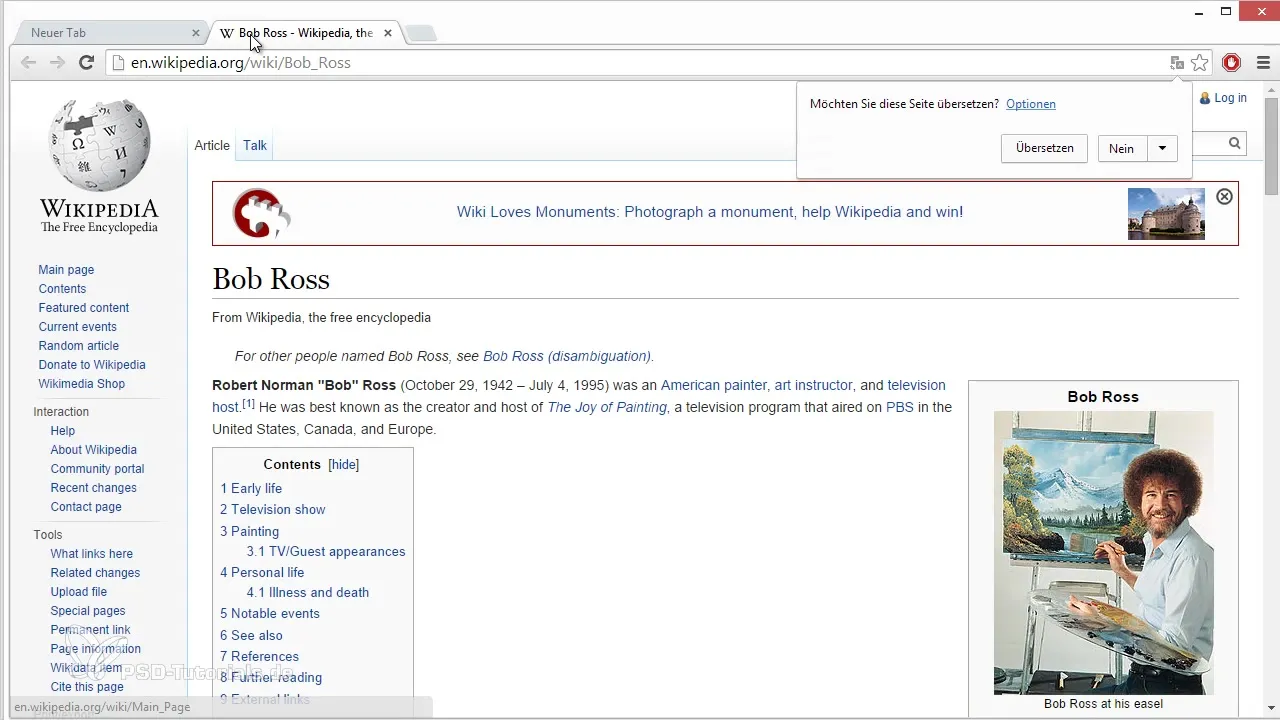Viewport: 1280px width, 720px height.
Task: Click the Log in link
Action: click(x=1230, y=98)
